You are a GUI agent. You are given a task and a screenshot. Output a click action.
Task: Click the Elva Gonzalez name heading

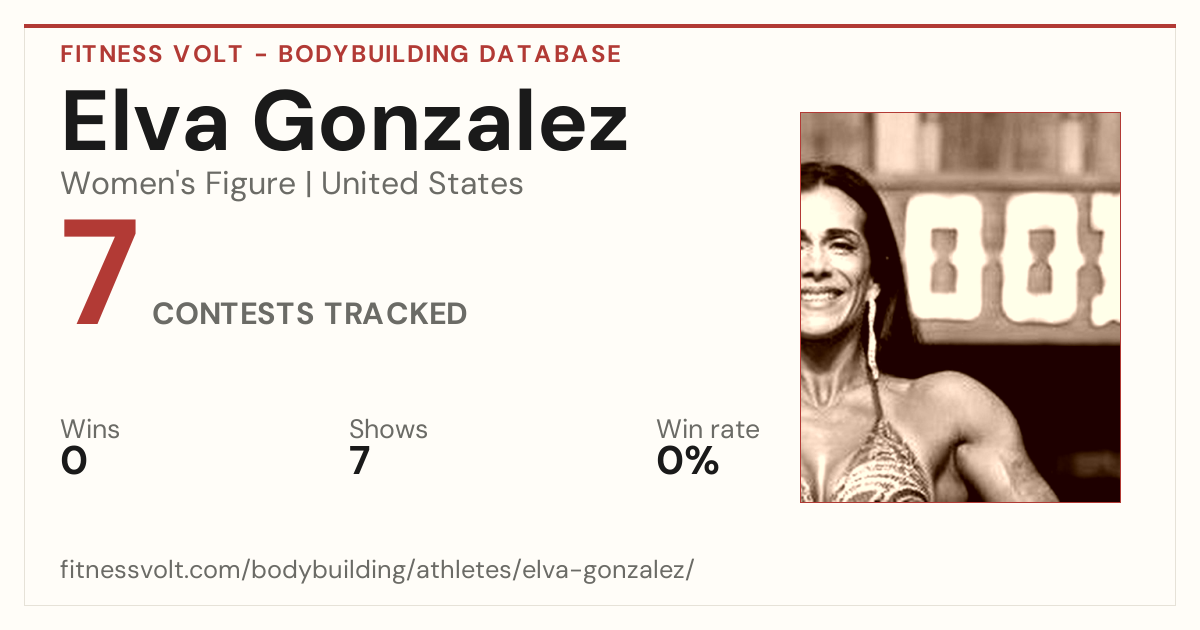pyautogui.click(x=344, y=123)
